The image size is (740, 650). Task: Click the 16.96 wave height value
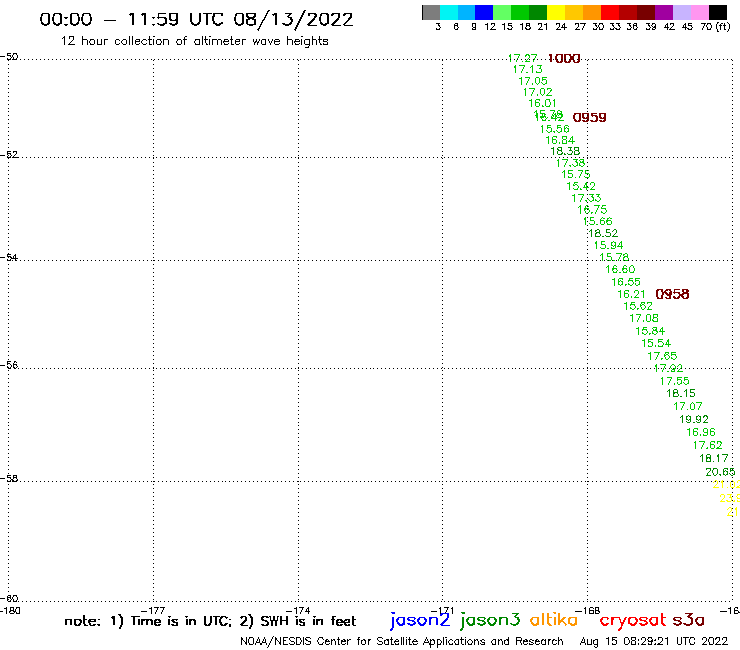[x=701, y=432]
